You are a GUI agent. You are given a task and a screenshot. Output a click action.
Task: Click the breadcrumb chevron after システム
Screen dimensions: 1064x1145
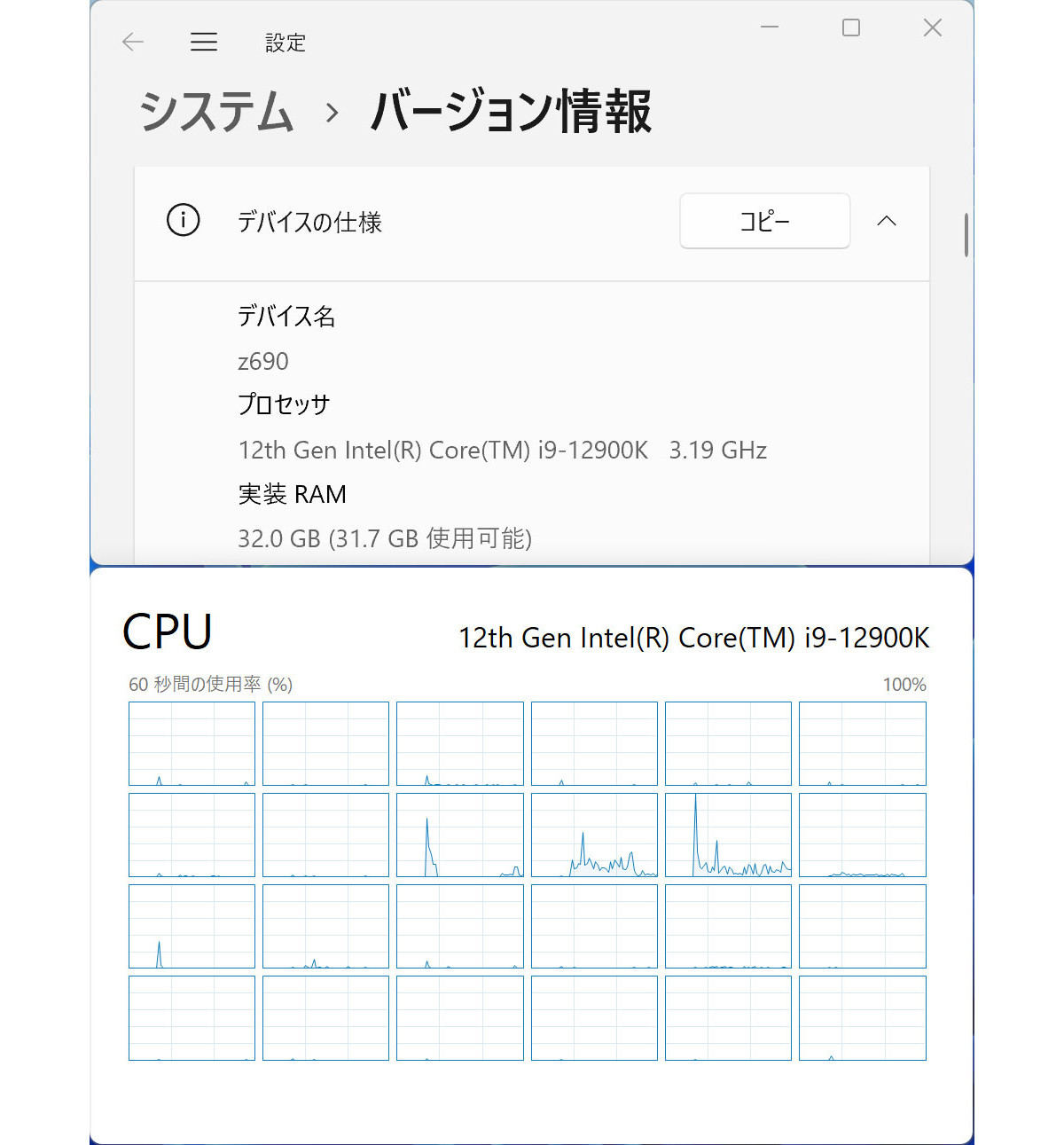(332, 113)
